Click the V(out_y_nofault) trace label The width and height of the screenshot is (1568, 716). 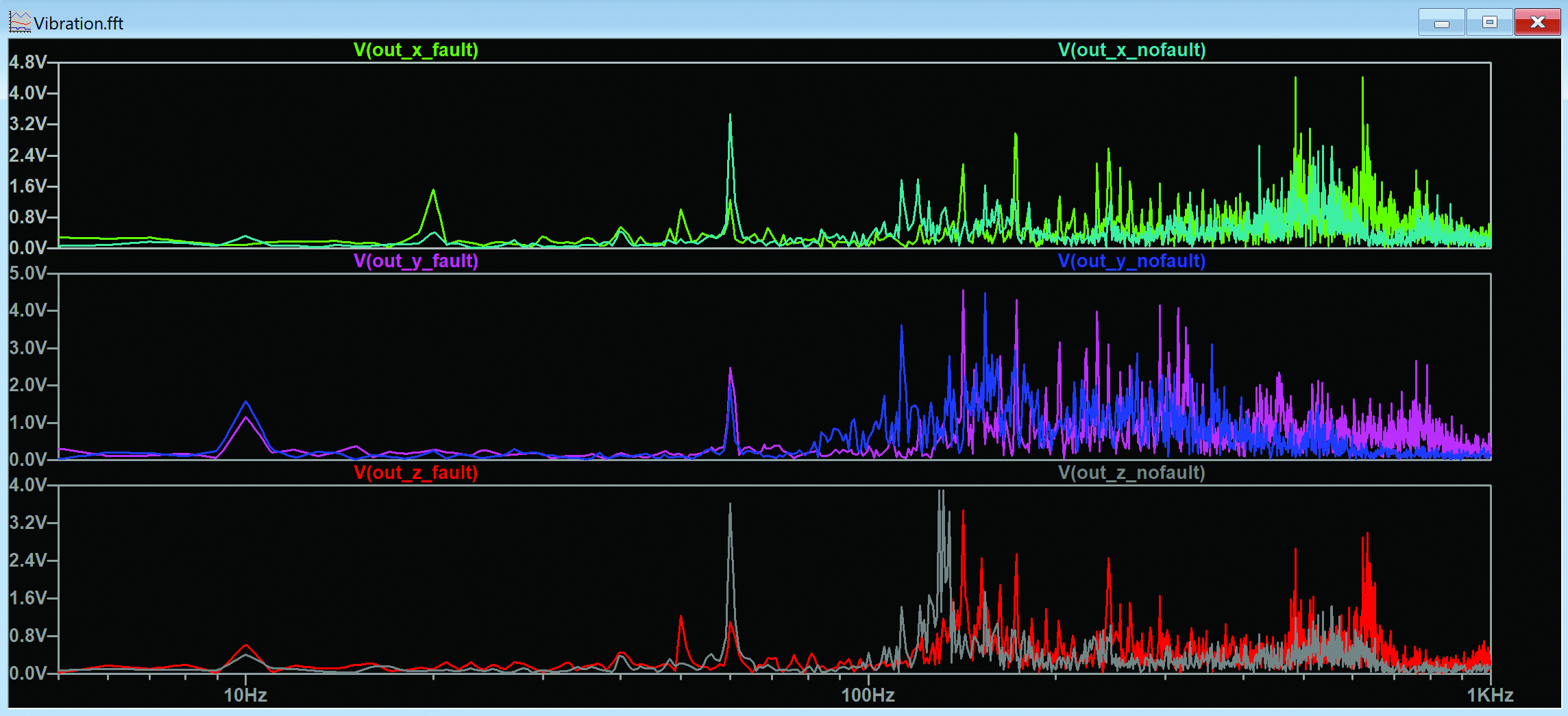(x=1131, y=261)
